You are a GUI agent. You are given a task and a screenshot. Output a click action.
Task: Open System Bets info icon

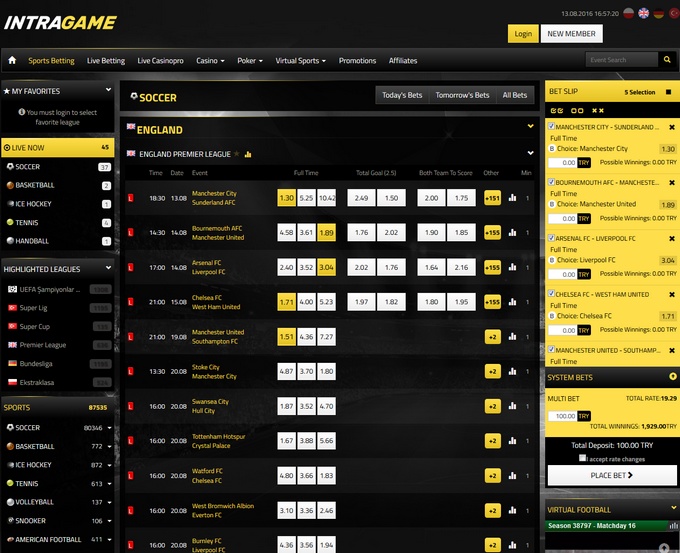coord(673,376)
